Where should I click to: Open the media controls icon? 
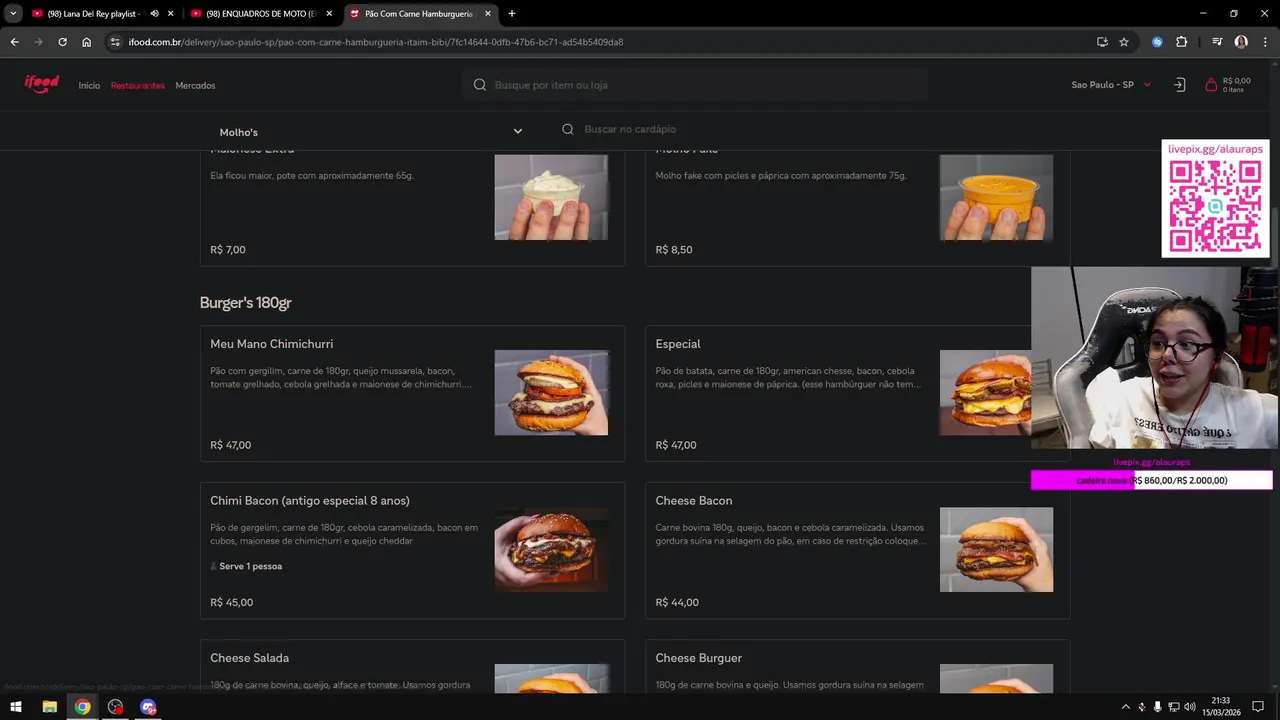(1217, 42)
